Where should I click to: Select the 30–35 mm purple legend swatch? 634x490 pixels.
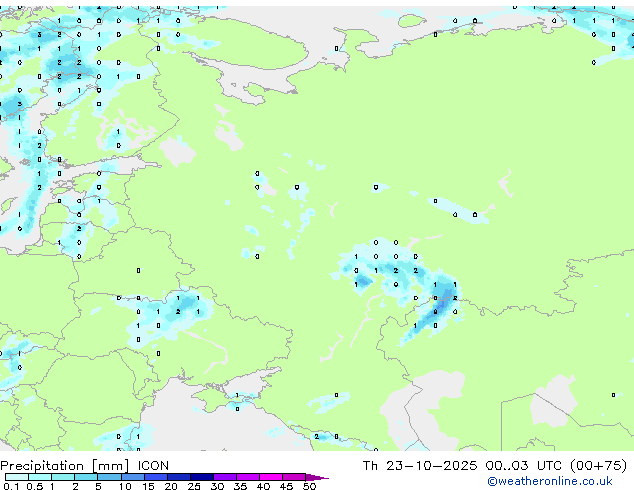tap(224, 477)
